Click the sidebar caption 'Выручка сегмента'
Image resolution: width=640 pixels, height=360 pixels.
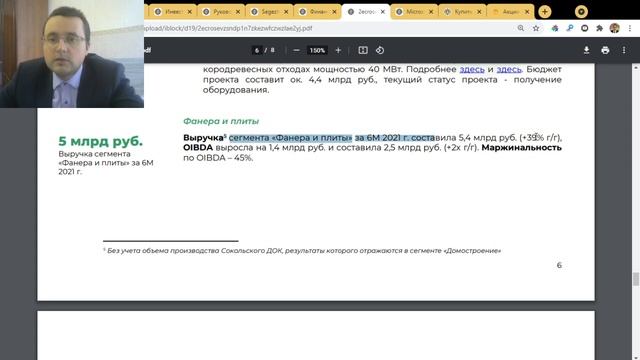coord(94,154)
